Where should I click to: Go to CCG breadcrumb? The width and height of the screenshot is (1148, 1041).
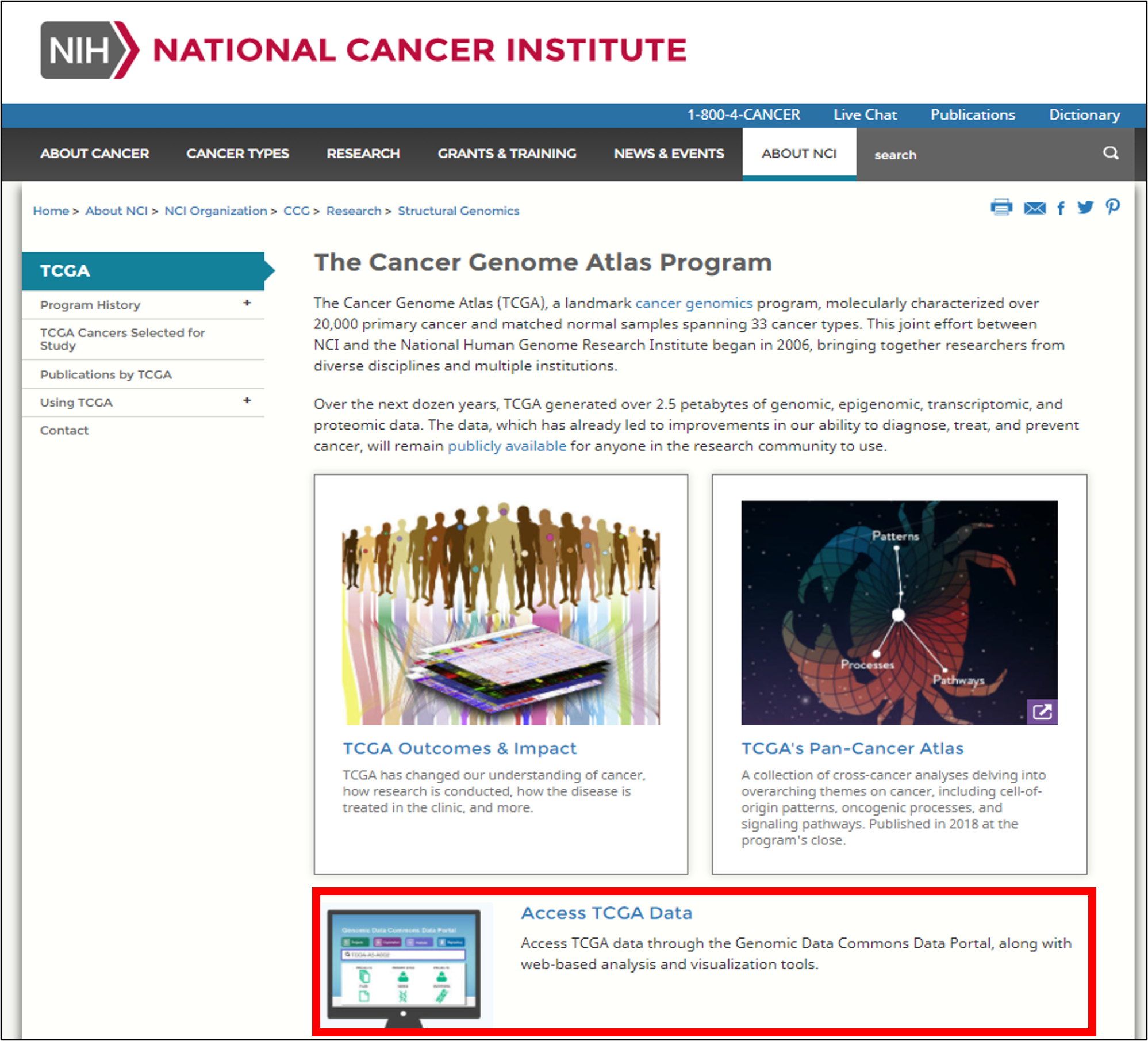297,211
